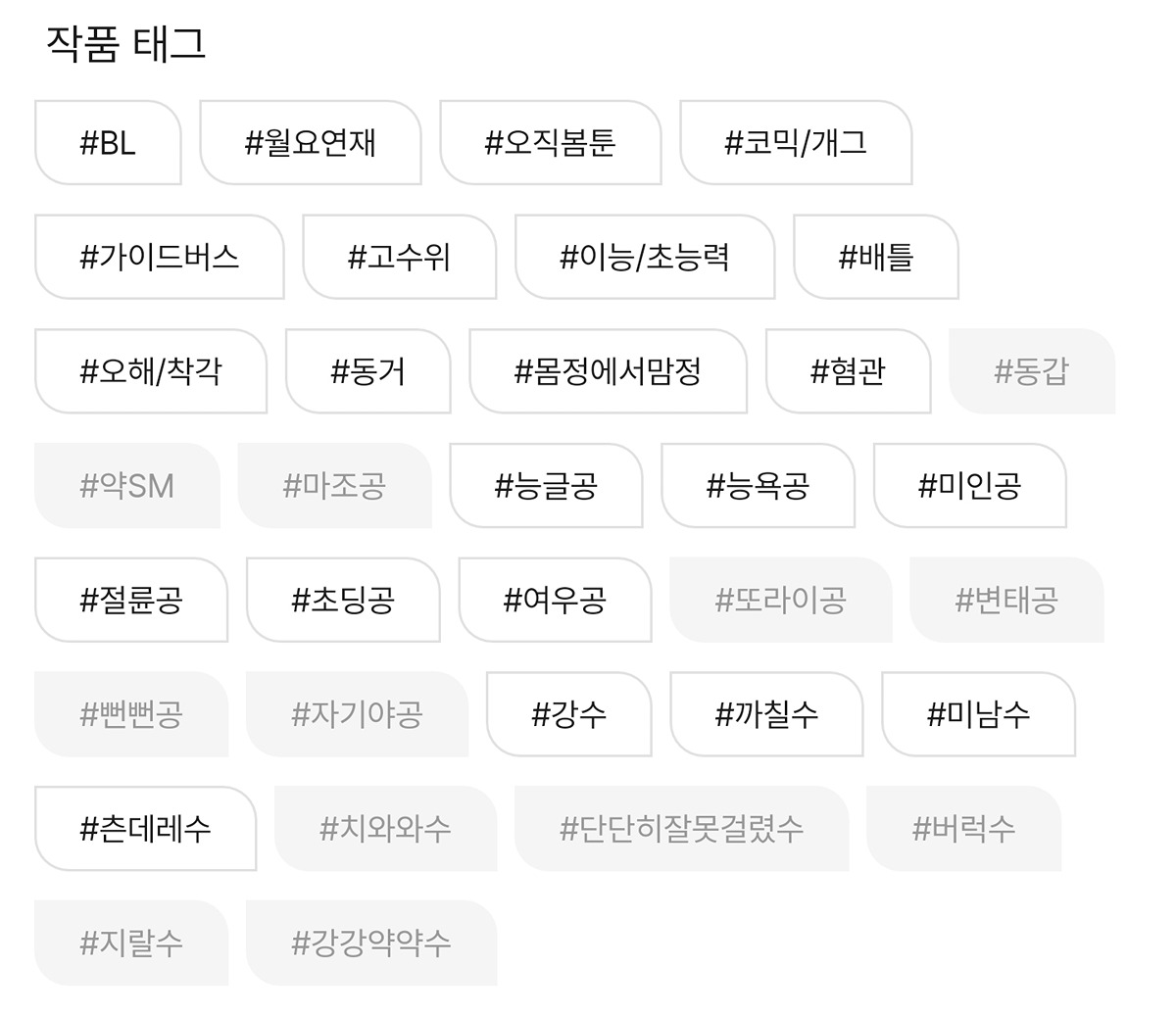Open the #능글공 tag
1176x1016 pixels.
pos(546,486)
